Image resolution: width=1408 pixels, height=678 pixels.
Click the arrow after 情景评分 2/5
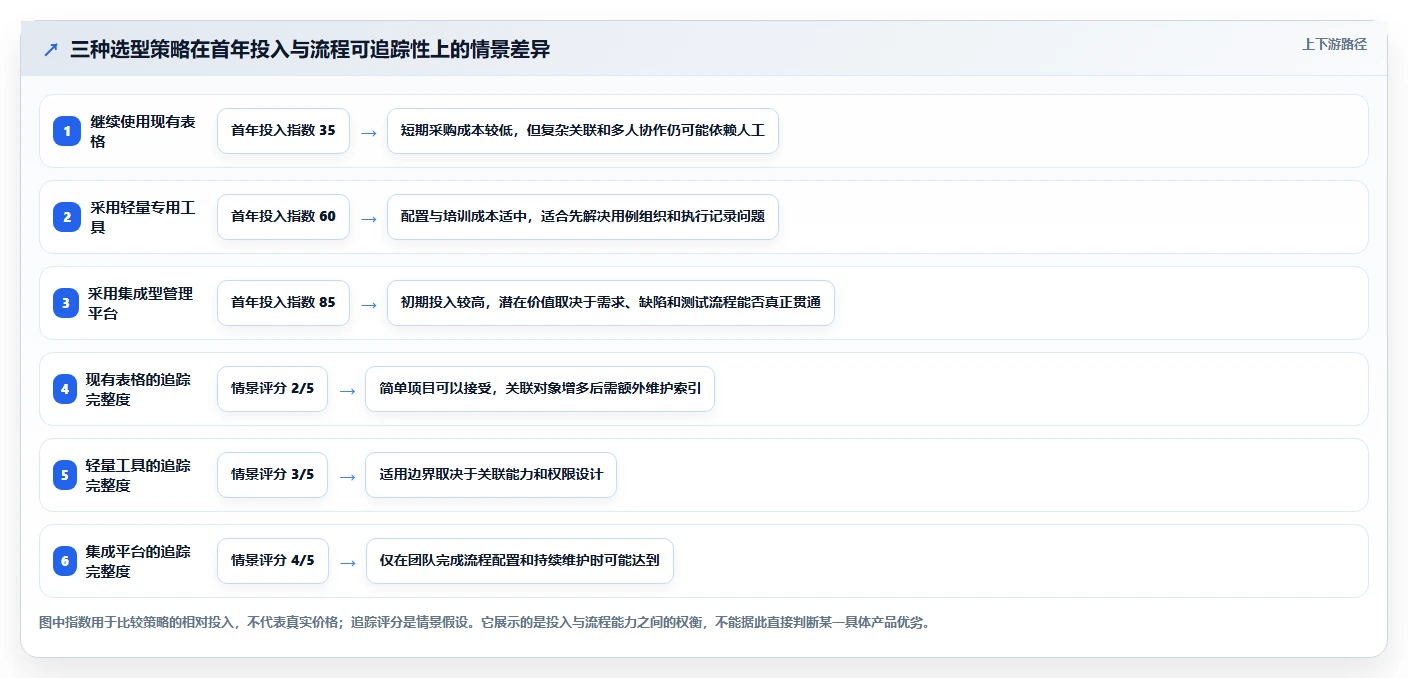[347, 390]
